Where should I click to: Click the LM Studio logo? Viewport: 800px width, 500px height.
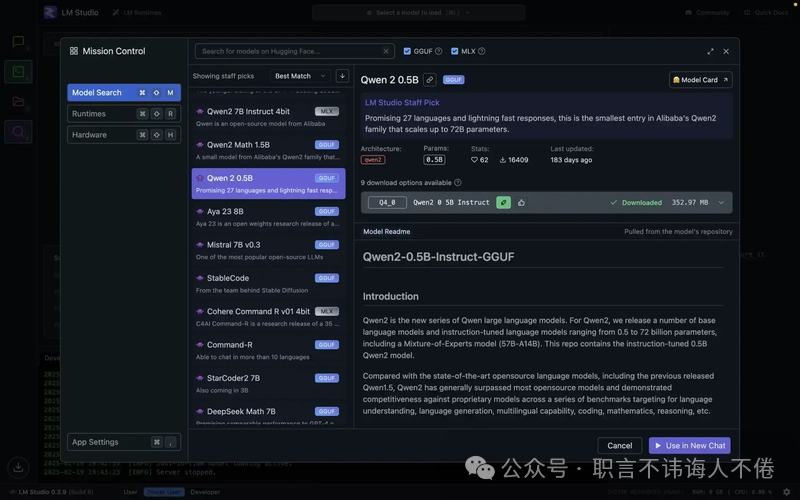50,12
